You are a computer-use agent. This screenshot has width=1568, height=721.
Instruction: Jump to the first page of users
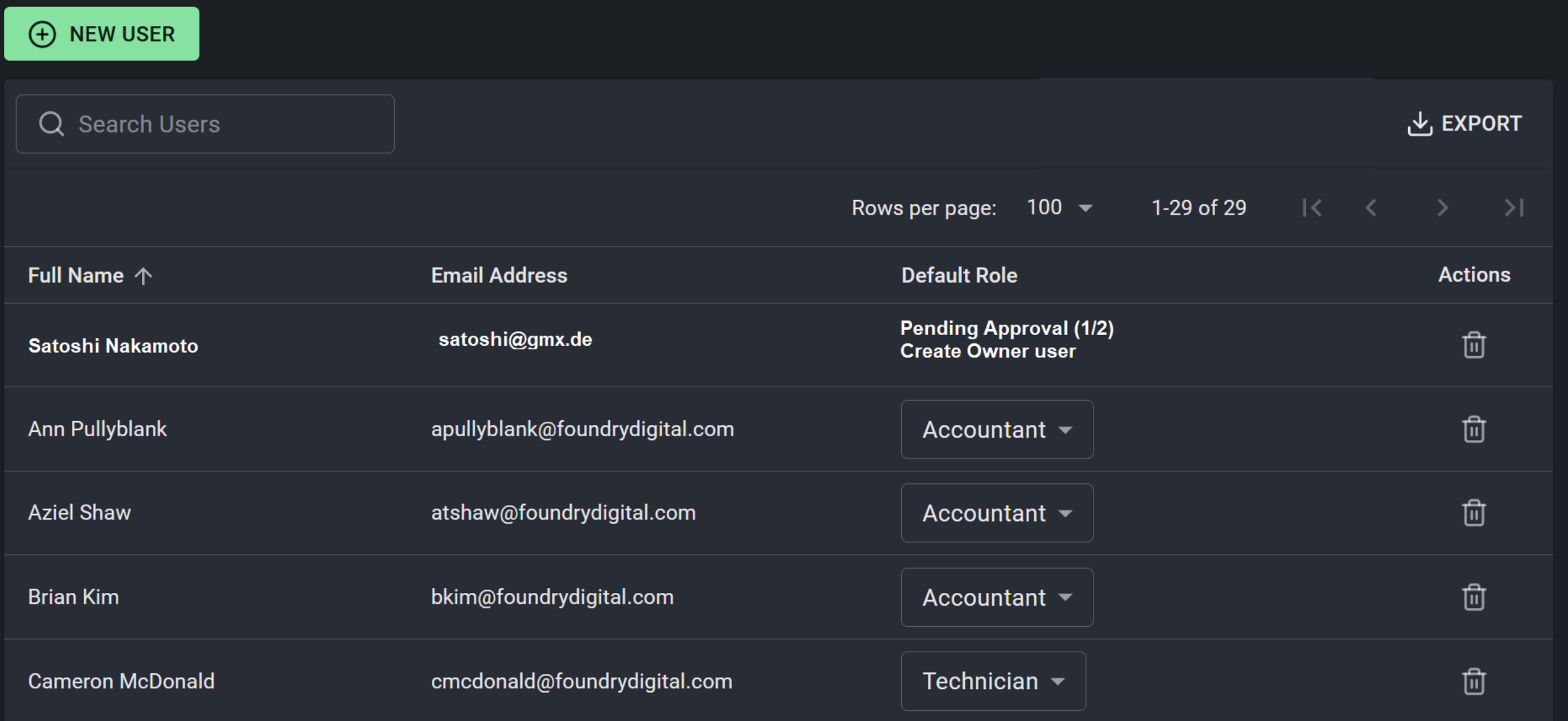(1312, 207)
